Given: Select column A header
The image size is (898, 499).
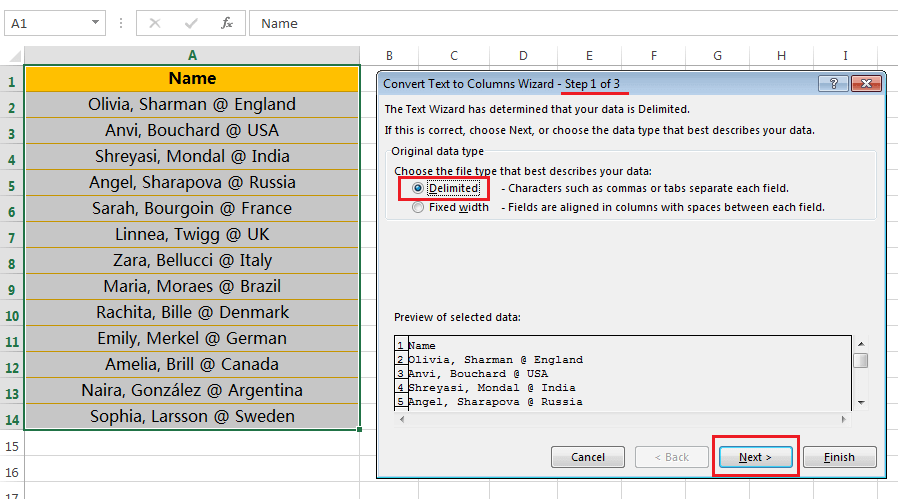Looking at the screenshot, I should click(192, 55).
